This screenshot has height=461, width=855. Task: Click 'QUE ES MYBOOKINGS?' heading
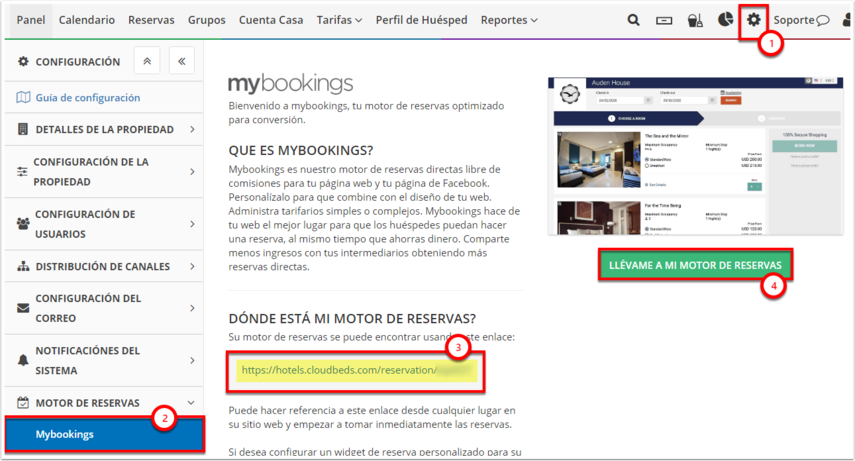(x=301, y=151)
